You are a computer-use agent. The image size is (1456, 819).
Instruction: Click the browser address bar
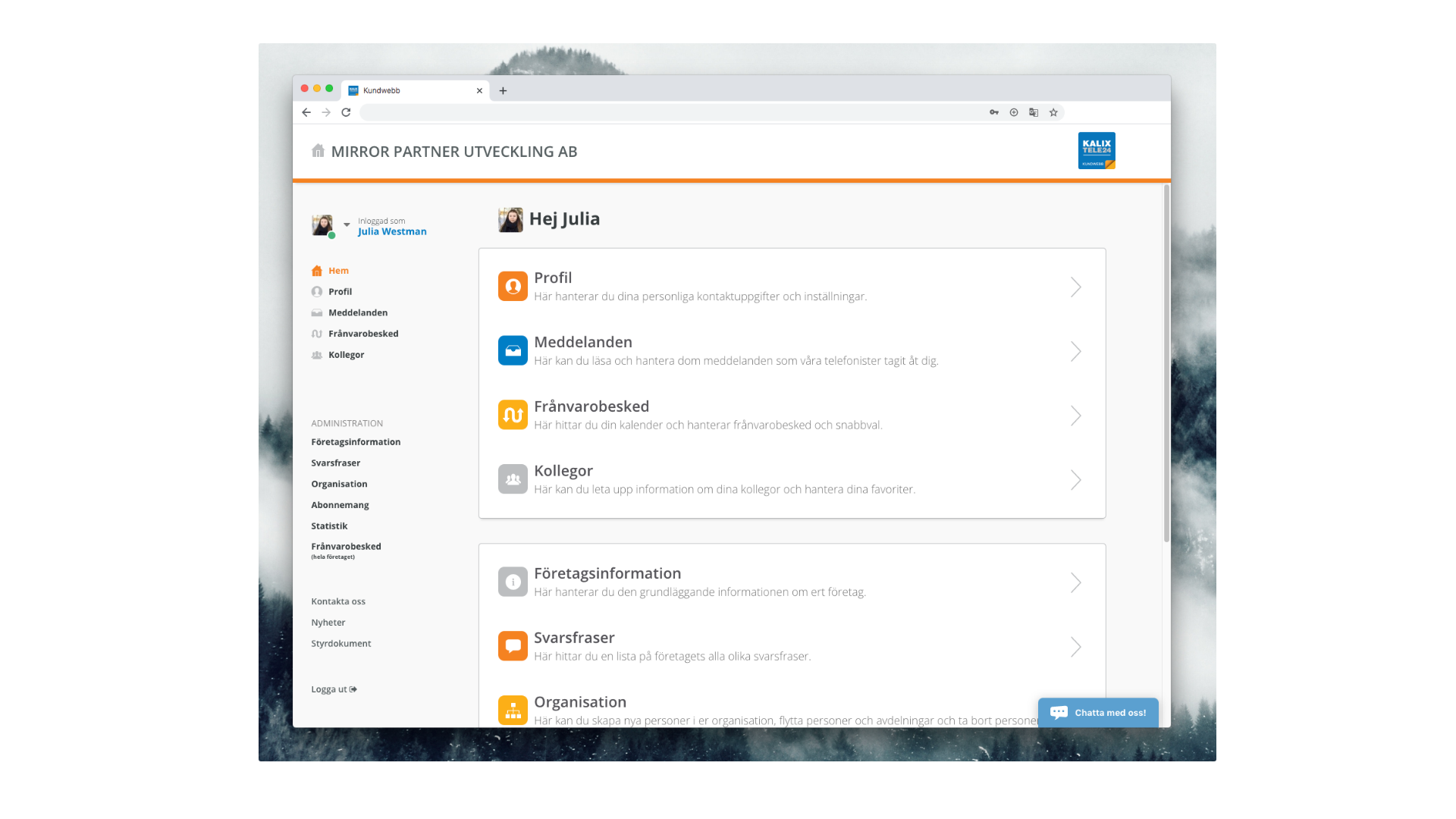667,112
